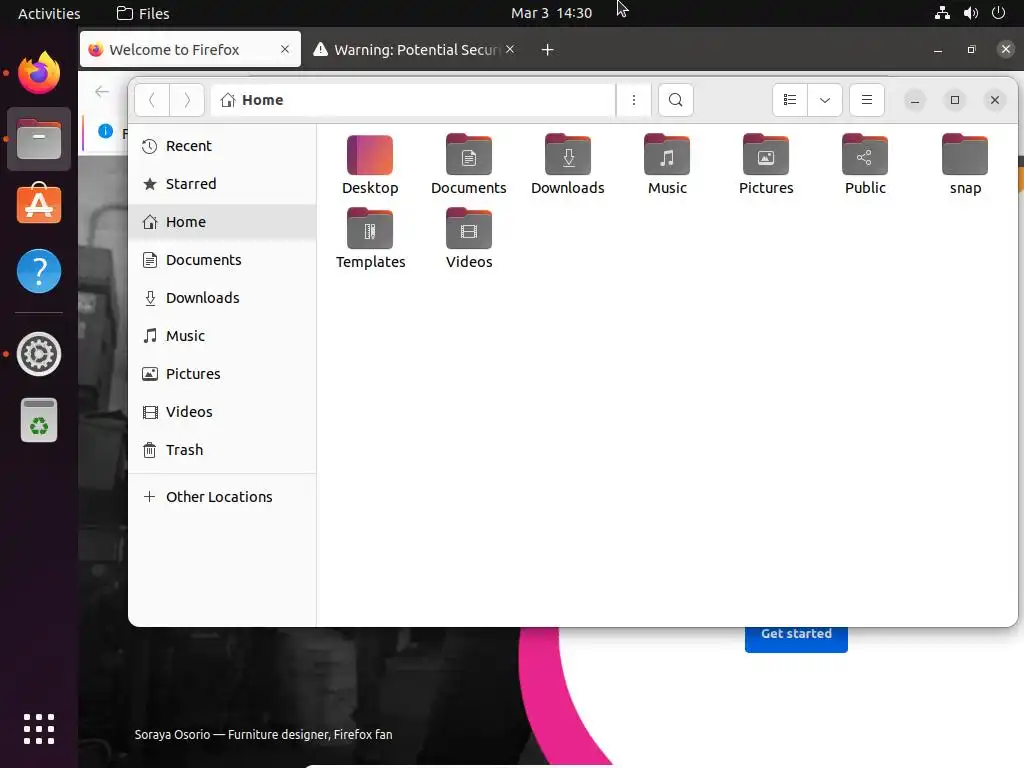Image resolution: width=1024 pixels, height=768 pixels.
Task: Click the search magnifier in Files
Action: (675, 100)
